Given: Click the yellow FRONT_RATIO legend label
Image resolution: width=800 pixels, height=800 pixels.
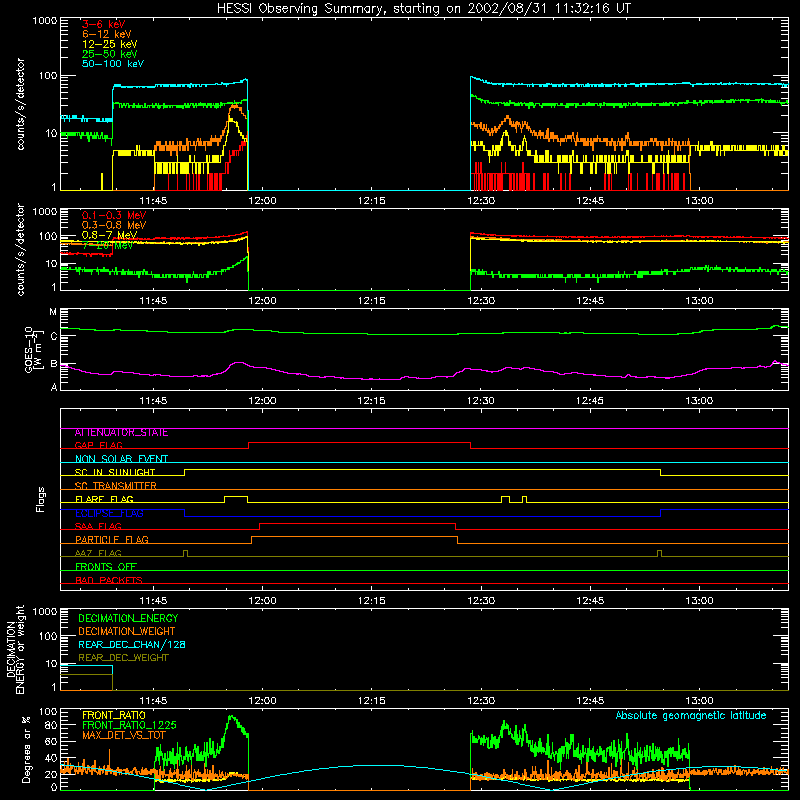Looking at the screenshot, I should [114, 715].
